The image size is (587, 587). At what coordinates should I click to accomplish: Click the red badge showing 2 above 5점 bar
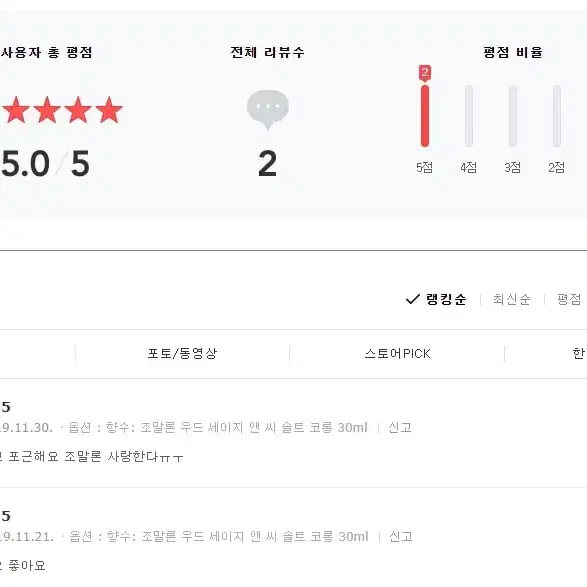(x=425, y=73)
